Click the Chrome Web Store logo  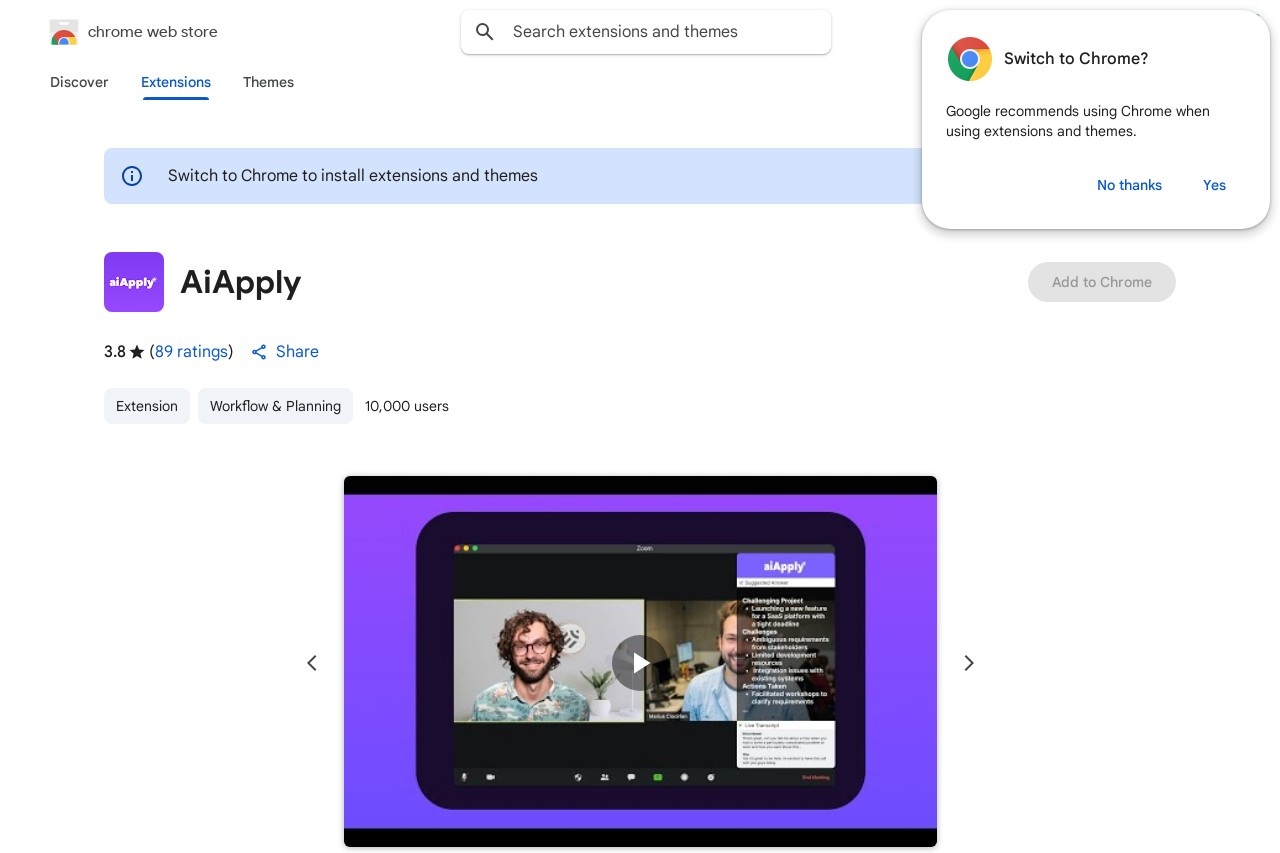pos(64,32)
